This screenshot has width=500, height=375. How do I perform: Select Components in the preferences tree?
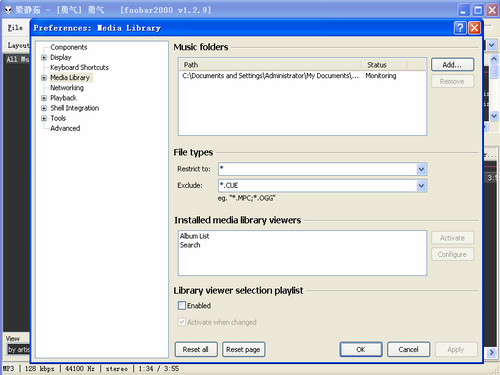click(x=69, y=47)
